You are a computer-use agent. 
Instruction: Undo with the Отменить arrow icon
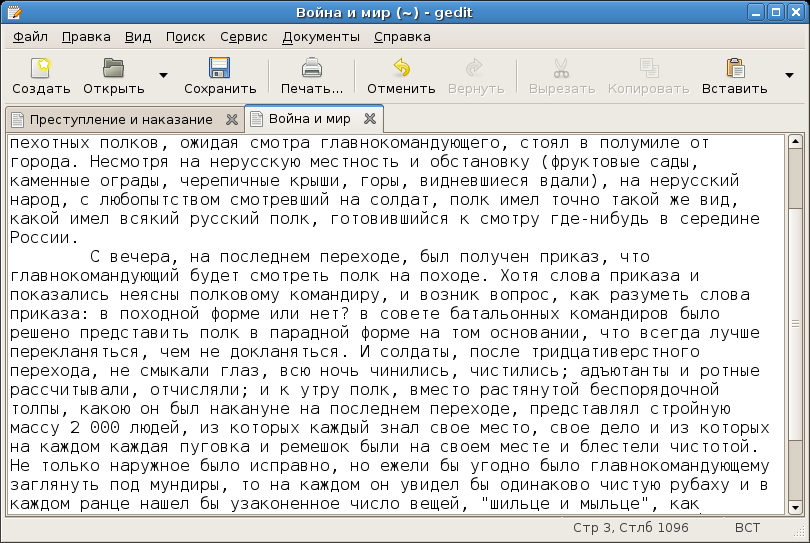pos(401,68)
